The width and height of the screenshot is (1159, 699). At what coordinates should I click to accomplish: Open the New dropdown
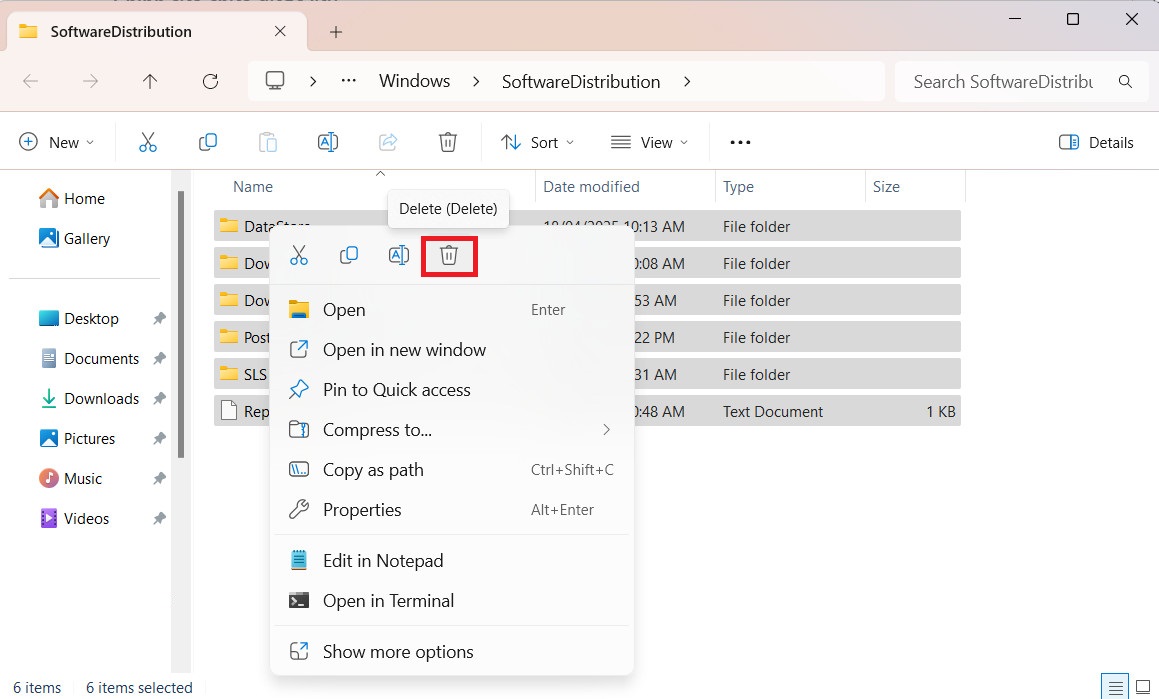tap(58, 142)
